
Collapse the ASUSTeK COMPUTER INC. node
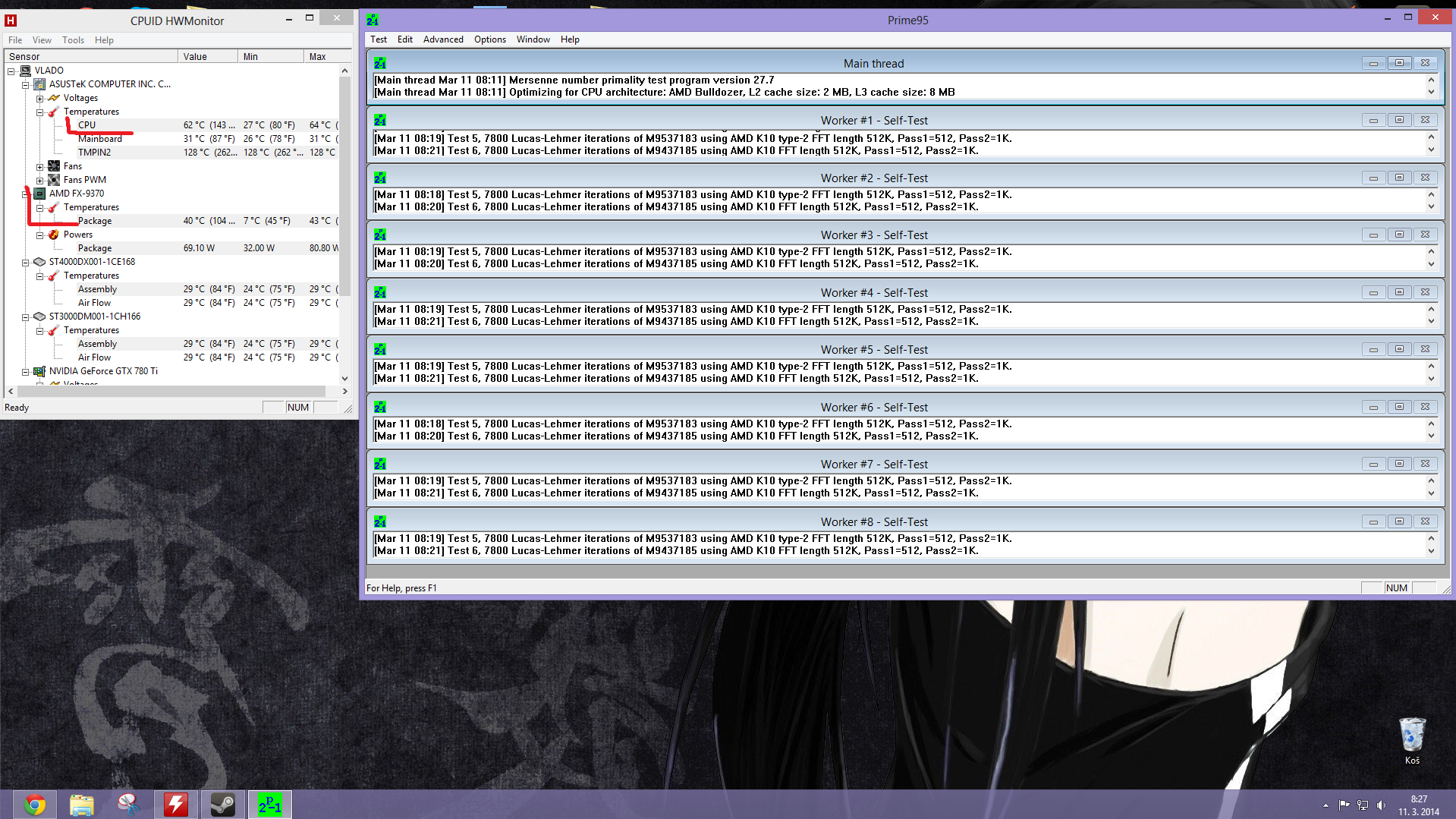click(x=25, y=85)
